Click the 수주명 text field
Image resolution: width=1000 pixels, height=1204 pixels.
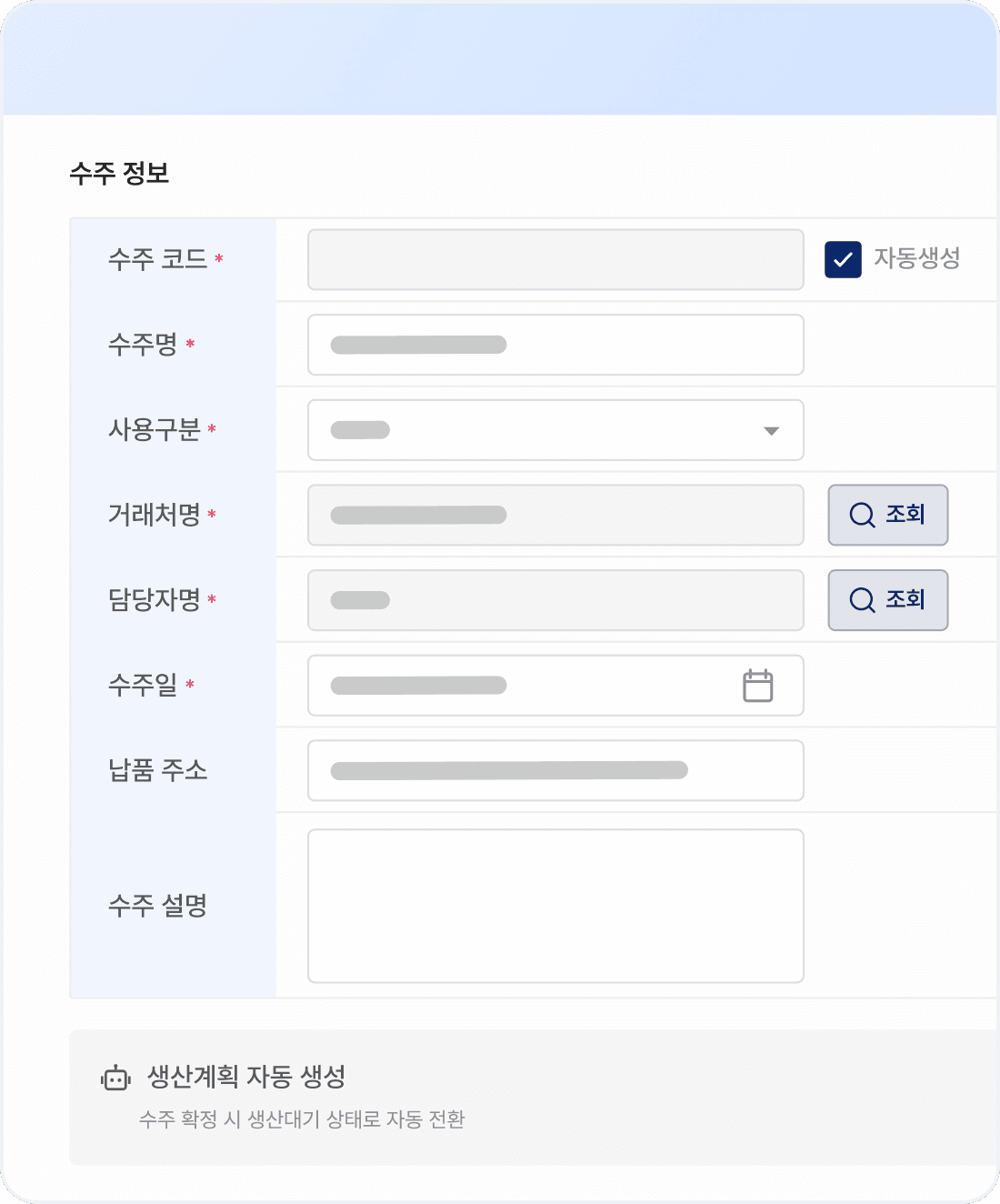click(555, 345)
